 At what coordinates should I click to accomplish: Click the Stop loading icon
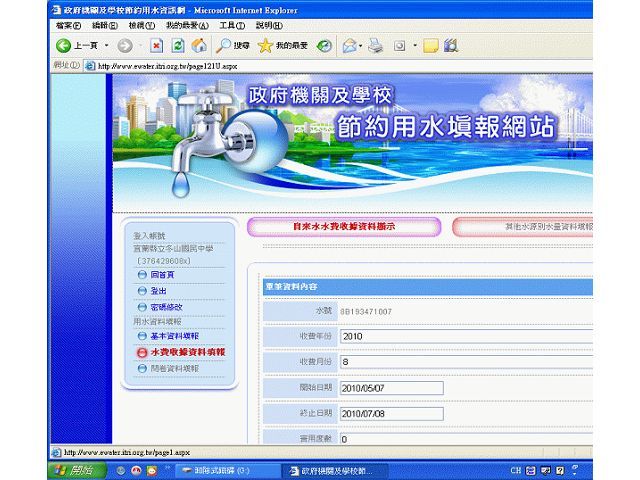pyautogui.click(x=157, y=46)
